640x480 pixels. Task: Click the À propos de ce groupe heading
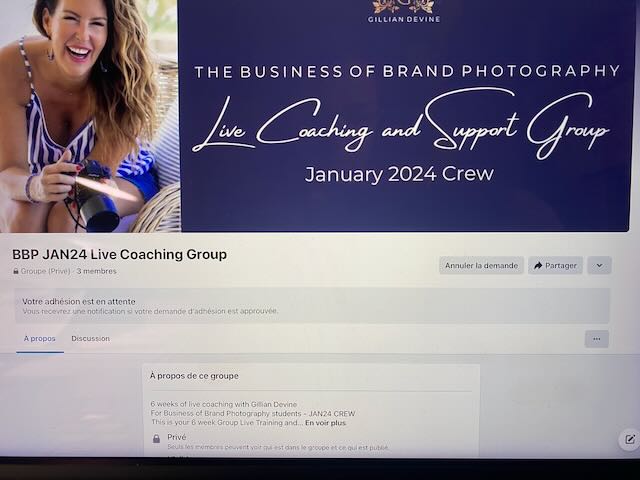[194, 376]
